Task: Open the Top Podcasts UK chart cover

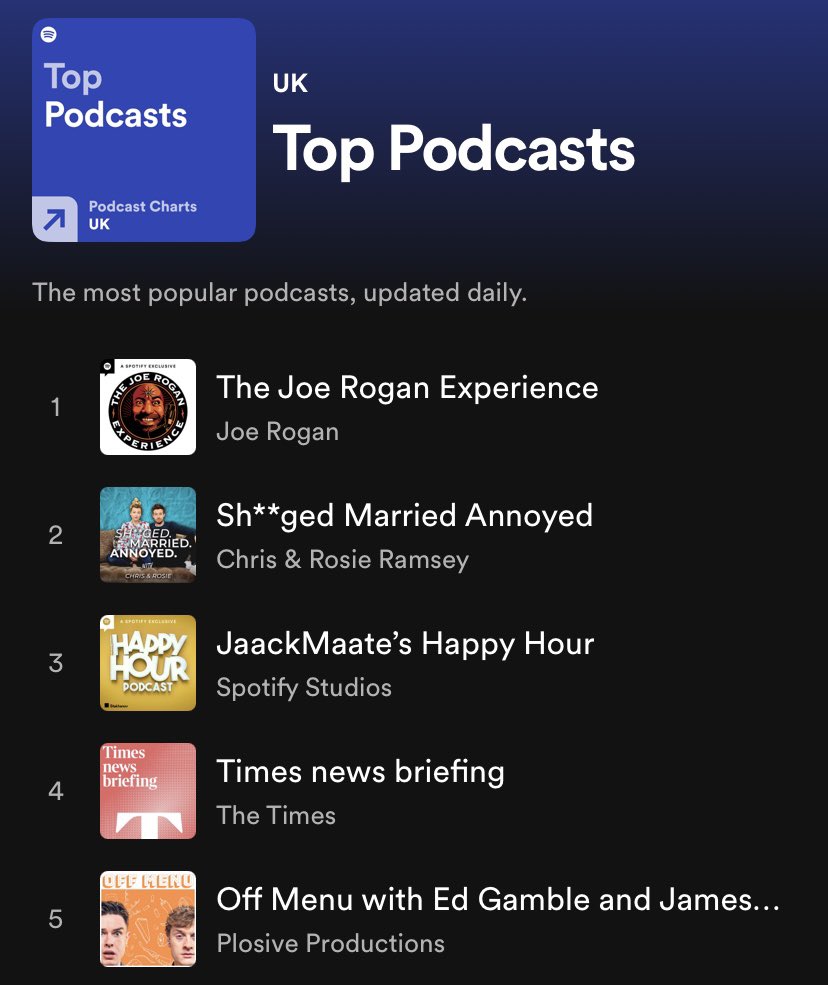Action: 144,130
